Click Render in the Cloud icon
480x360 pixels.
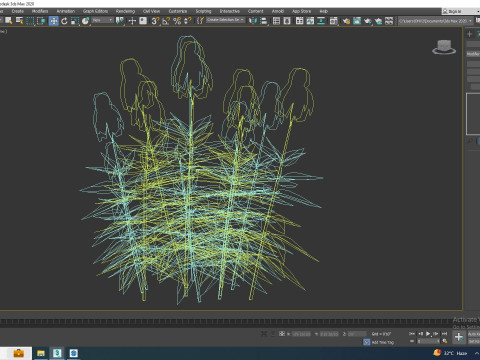coord(378,21)
